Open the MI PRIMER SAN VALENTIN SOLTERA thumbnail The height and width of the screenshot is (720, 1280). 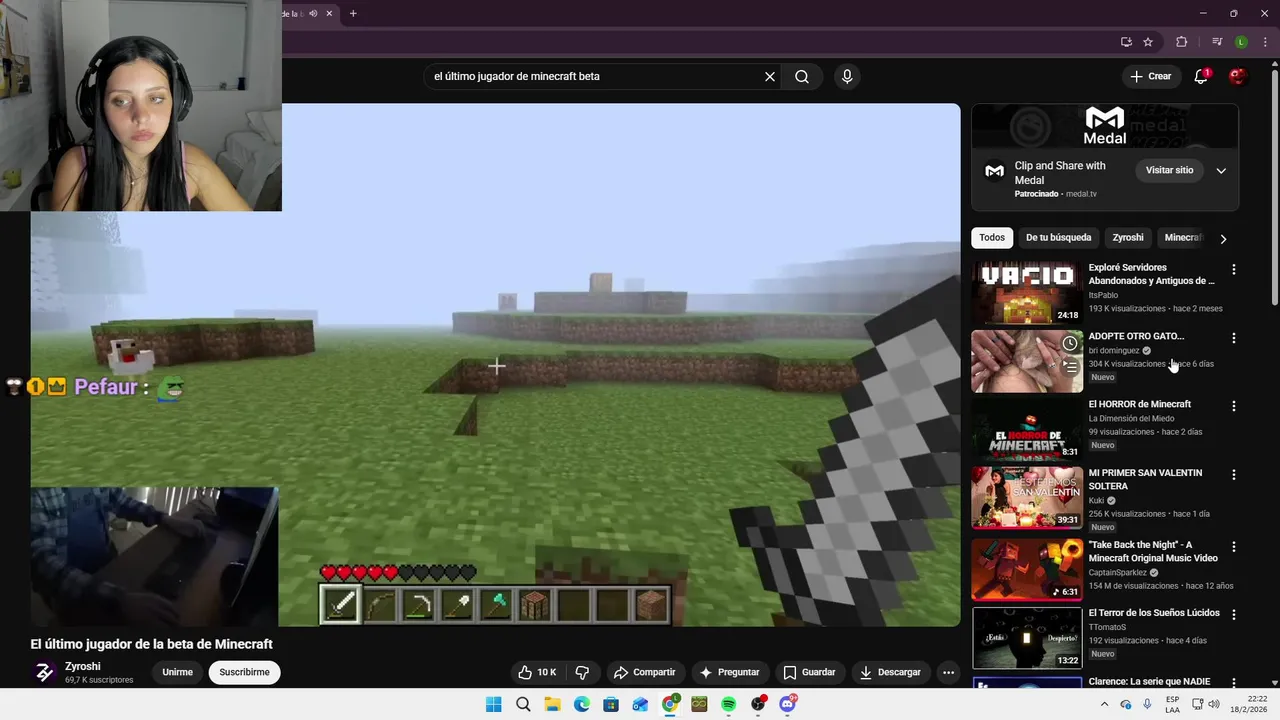pyautogui.click(x=1027, y=498)
